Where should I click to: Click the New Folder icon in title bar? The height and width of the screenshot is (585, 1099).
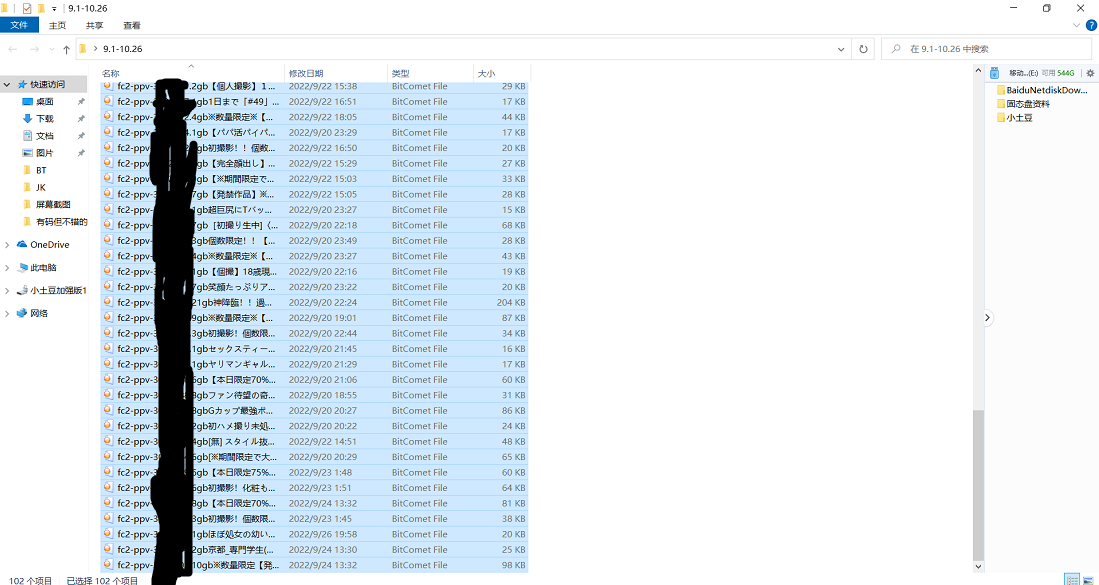(x=41, y=8)
